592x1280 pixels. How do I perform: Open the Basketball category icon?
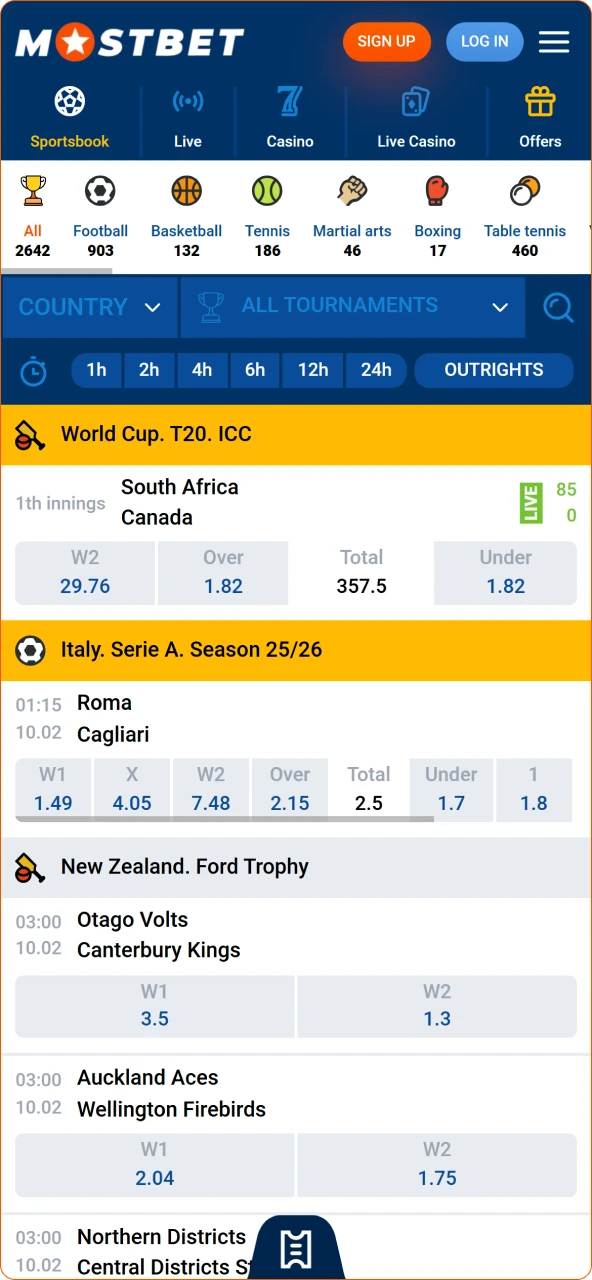coord(186,191)
